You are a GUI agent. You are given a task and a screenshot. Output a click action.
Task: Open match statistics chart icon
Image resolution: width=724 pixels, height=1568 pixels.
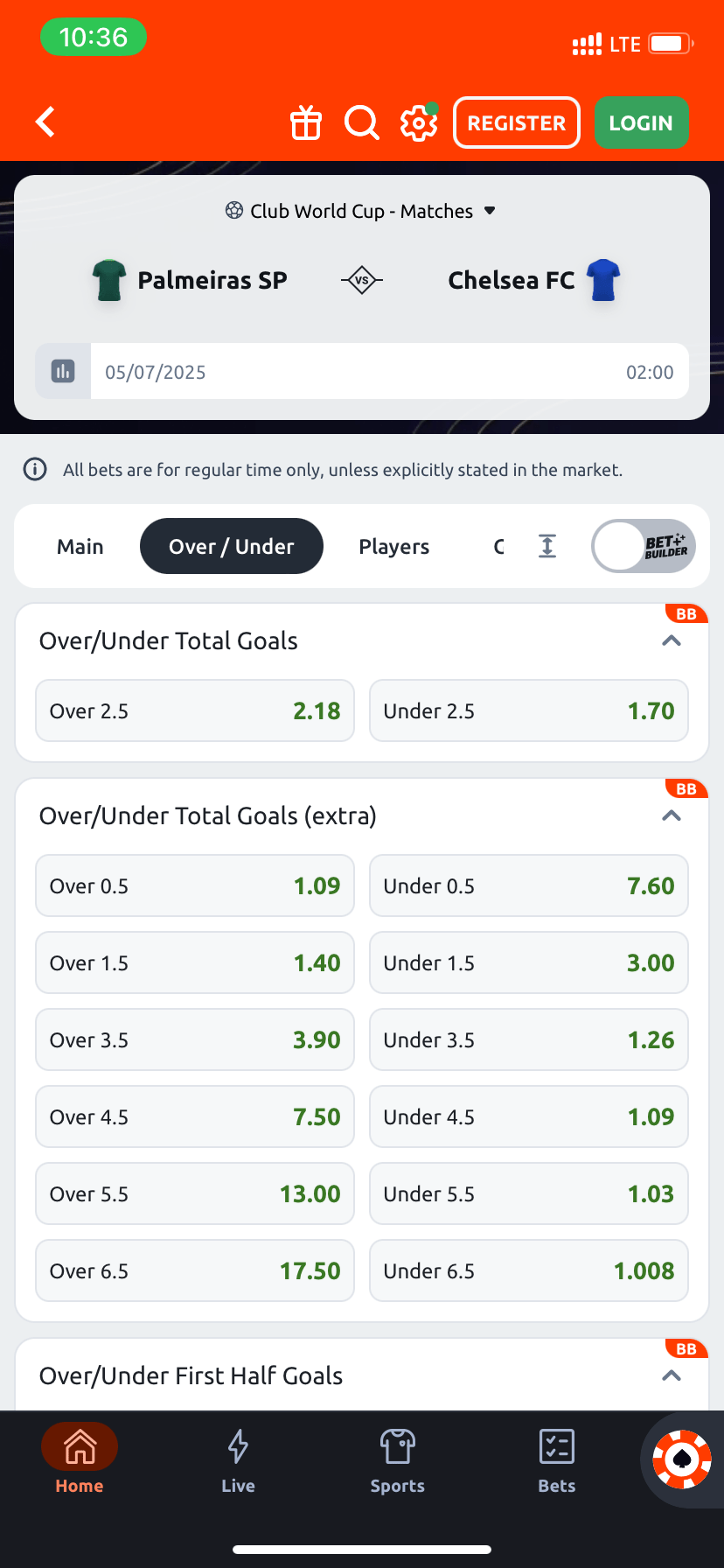(x=63, y=371)
